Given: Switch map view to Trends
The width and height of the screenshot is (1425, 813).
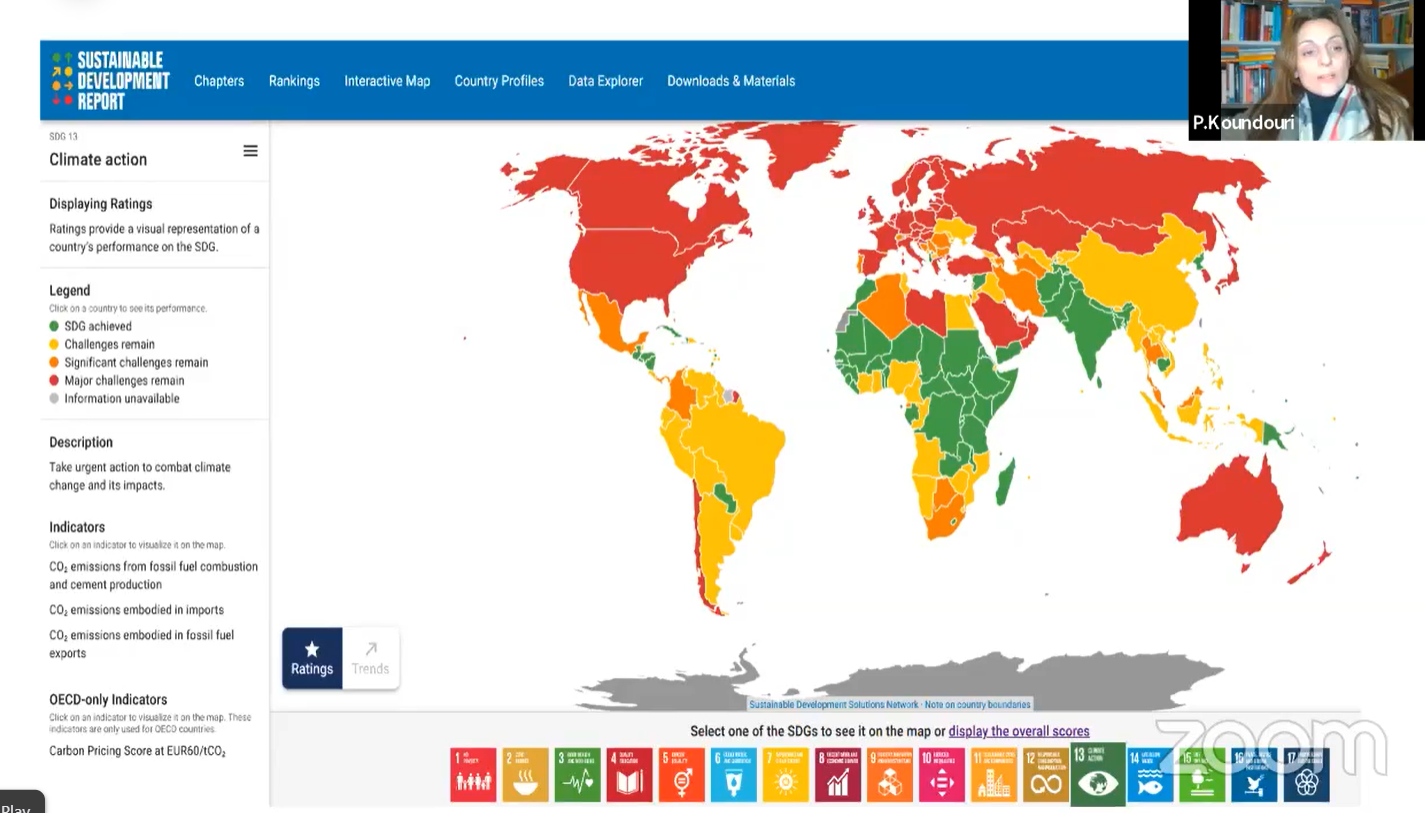Looking at the screenshot, I should coord(370,658).
